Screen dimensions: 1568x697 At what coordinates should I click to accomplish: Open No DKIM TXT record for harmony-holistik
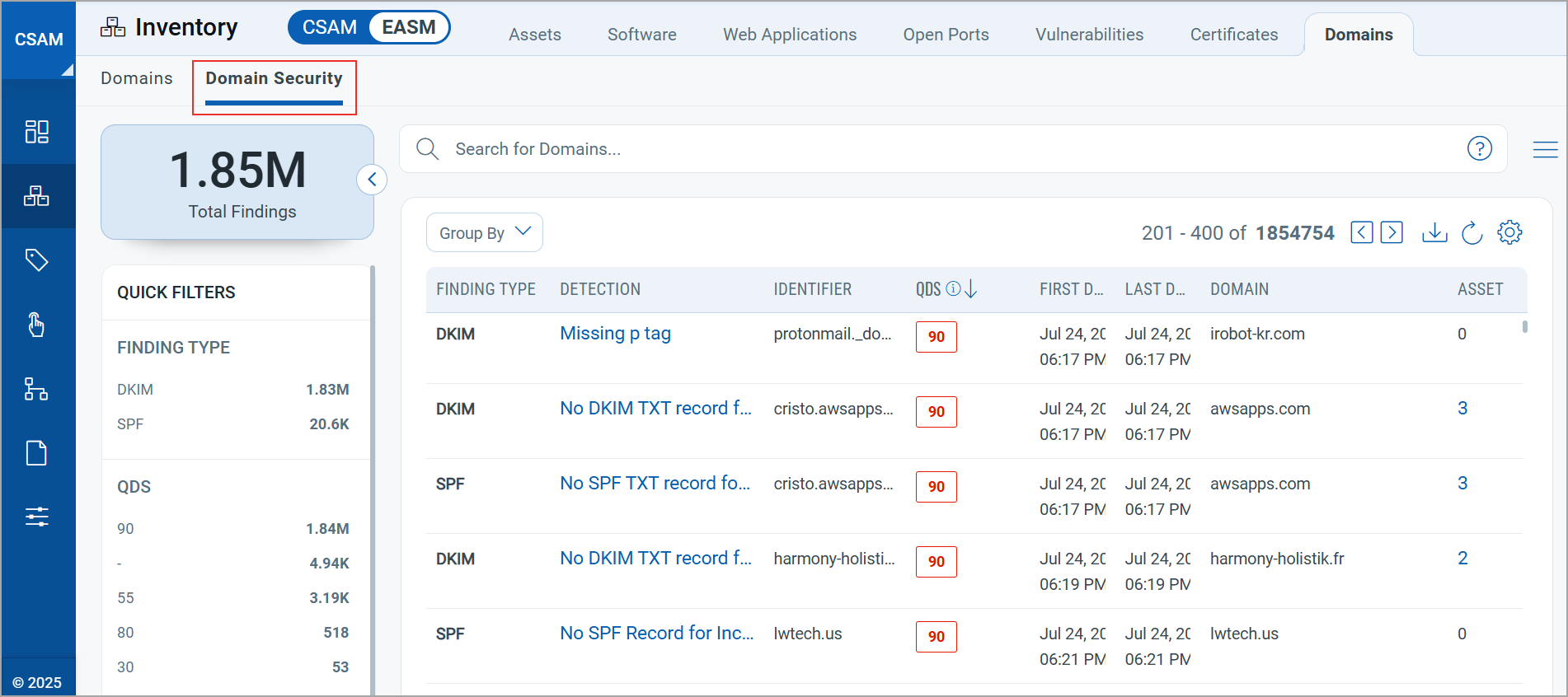coord(656,559)
